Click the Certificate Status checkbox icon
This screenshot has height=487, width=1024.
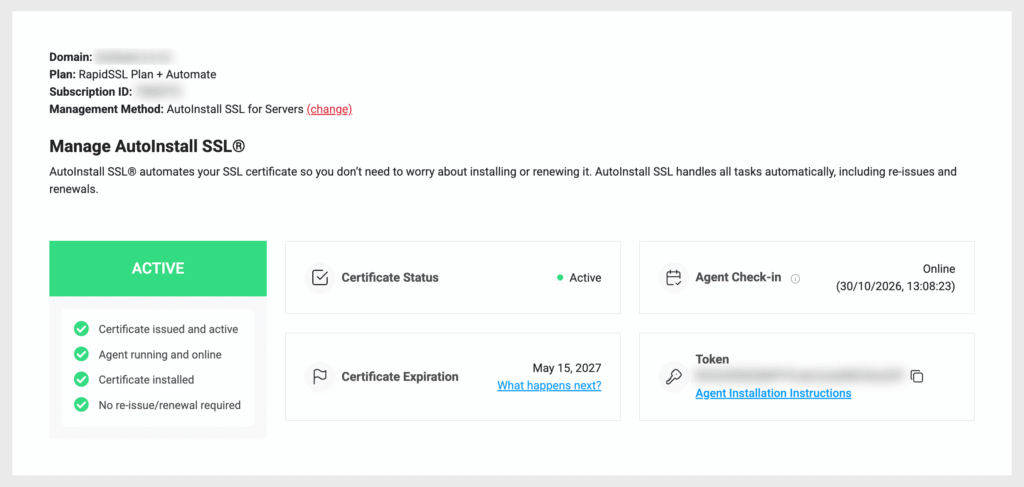(320, 277)
